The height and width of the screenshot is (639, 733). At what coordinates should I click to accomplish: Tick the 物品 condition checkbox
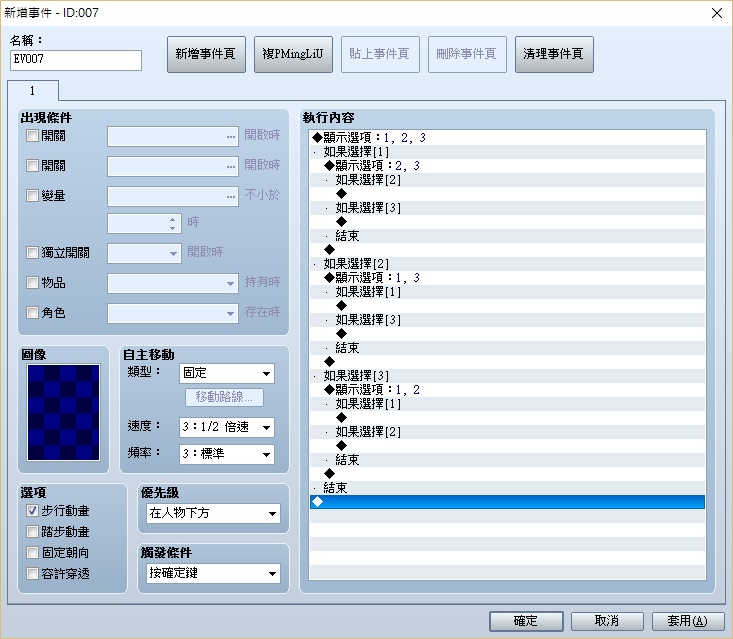coord(32,283)
